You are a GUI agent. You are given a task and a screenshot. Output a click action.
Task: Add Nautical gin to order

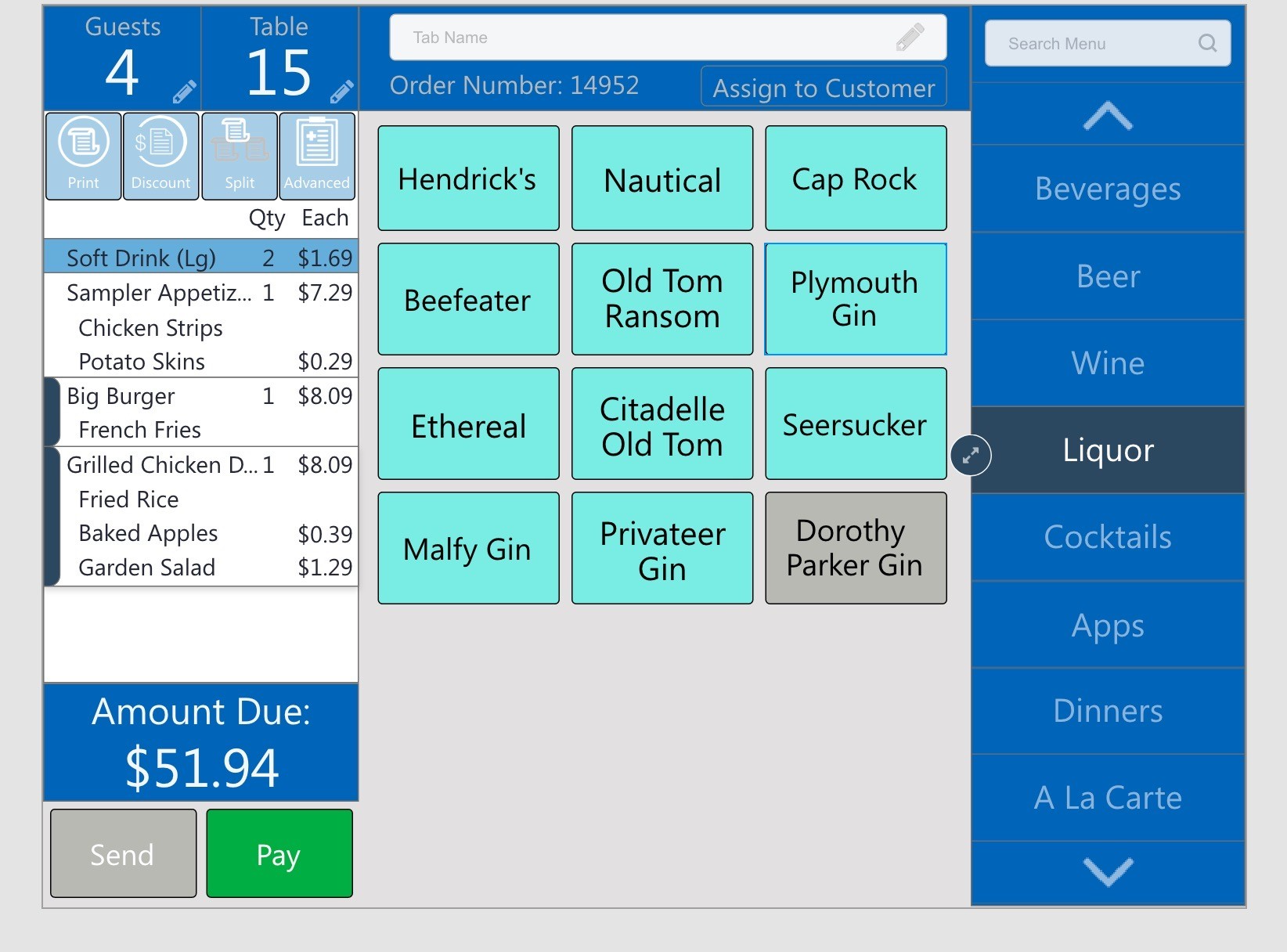click(x=662, y=178)
